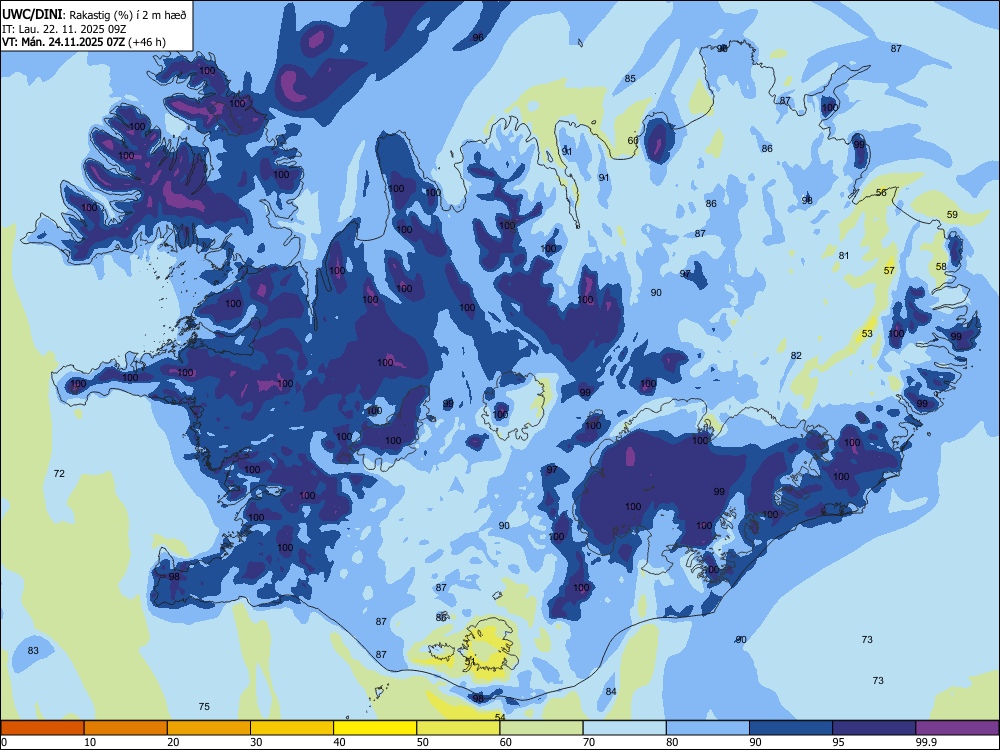This screenshot has width=1000, height=750.
Task: Click the '58' humidity value on the map
Action: click(x=941, y=267)
